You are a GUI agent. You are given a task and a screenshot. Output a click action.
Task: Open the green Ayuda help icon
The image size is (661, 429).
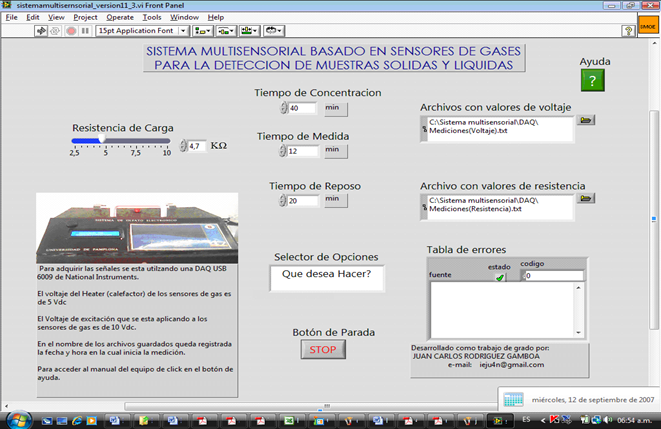(x=593, y=81)
